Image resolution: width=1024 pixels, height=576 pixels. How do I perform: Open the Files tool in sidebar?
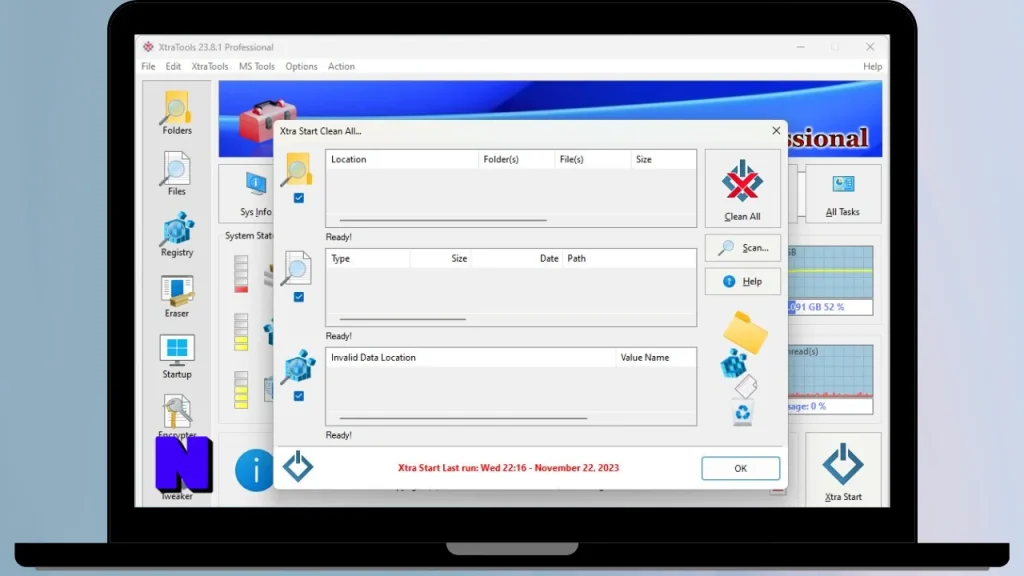click(176, 174)
